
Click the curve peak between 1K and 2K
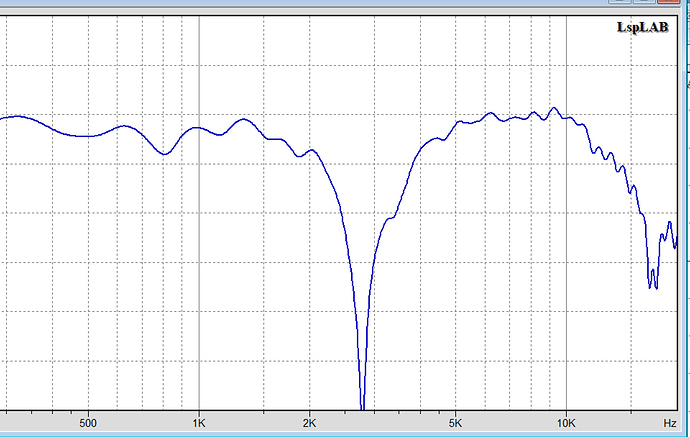243,120
